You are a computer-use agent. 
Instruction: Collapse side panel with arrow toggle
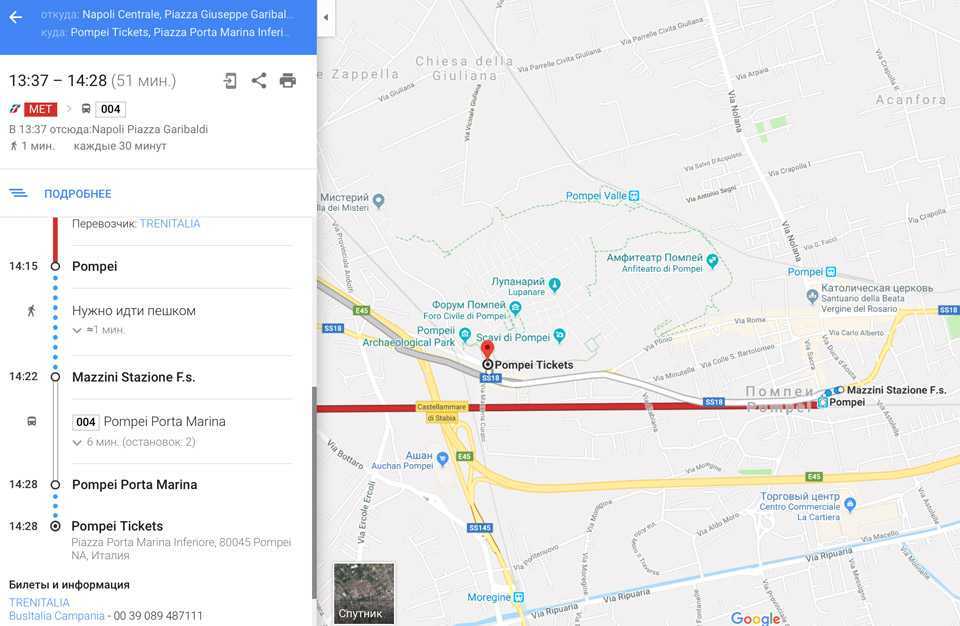tap(326, 17)
